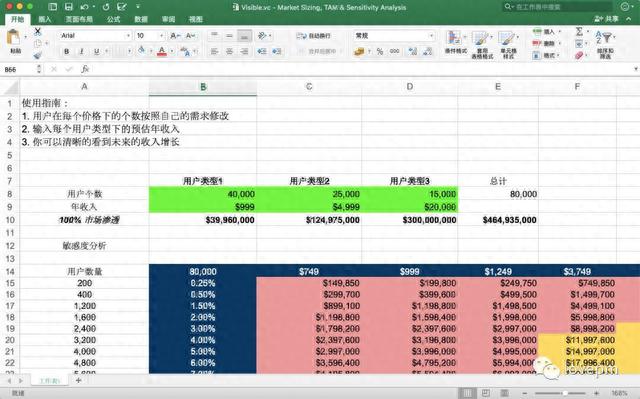Toggle underline formatting
640x399 pixels.
[97, 51]
